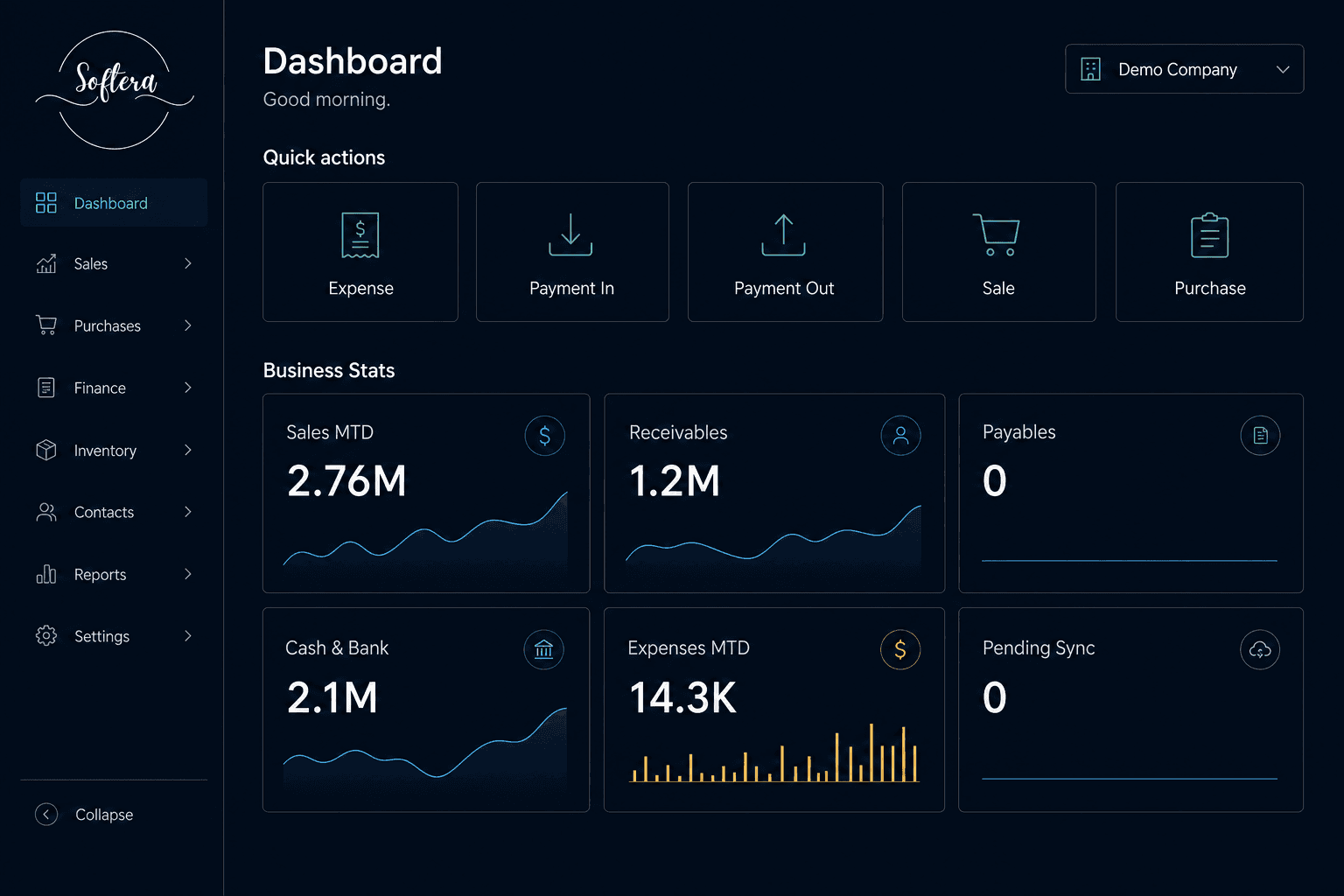
Task: Click the Payment In download arrow icon
Action: [x=570, y=234]
